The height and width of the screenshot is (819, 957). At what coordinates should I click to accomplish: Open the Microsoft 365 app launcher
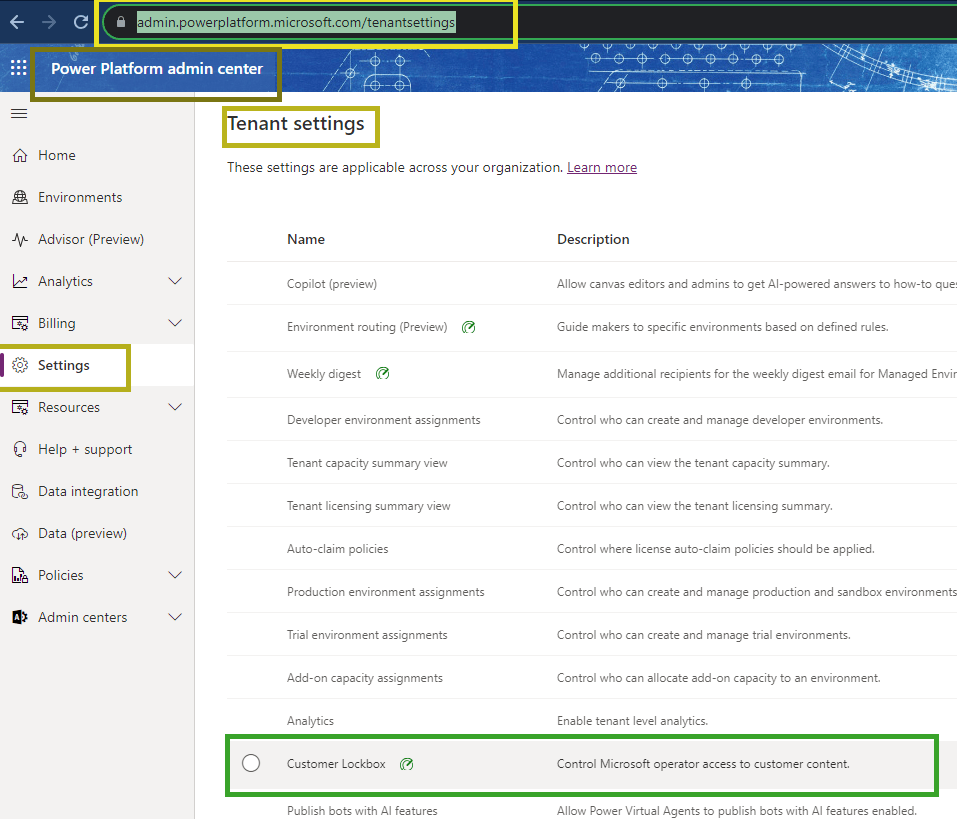click(17, 67)
